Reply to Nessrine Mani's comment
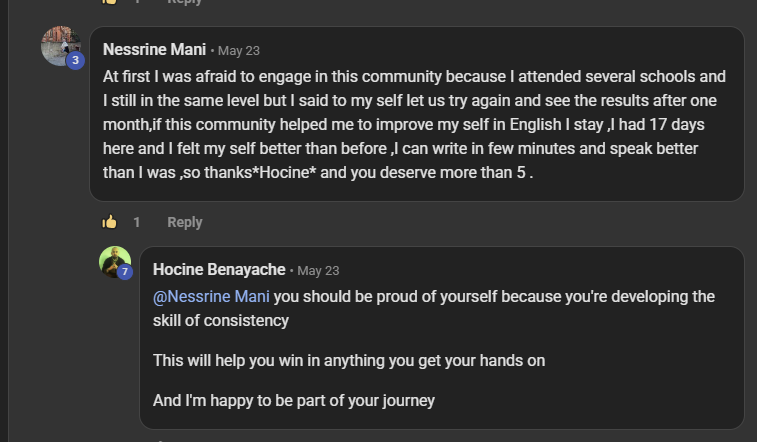757x442 pixels. point(184,222)
